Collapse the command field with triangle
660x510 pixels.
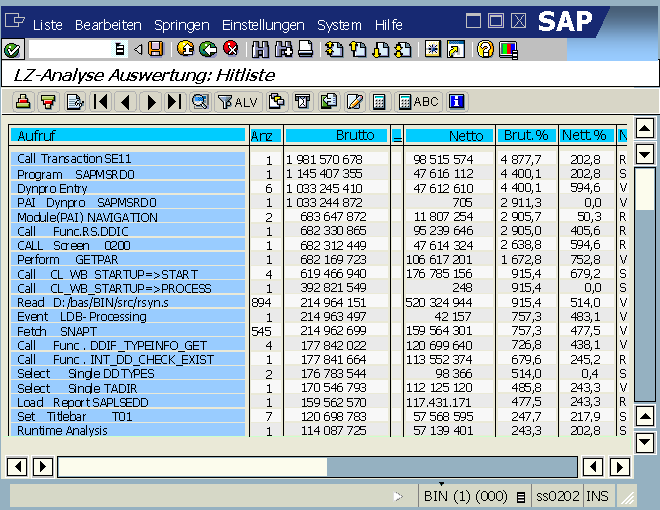click(138, 50)
